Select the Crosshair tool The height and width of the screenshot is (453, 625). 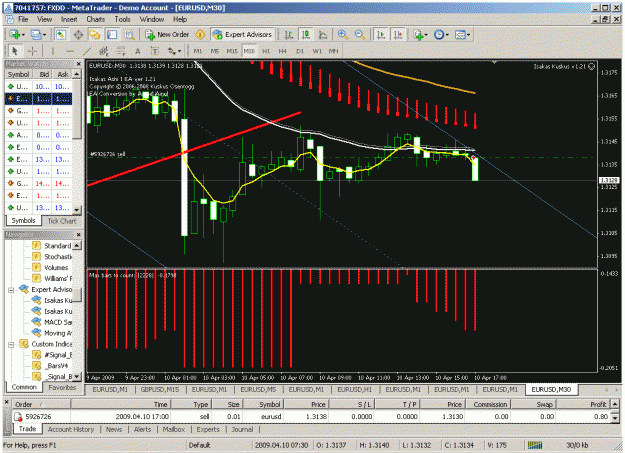pos(32,51)
